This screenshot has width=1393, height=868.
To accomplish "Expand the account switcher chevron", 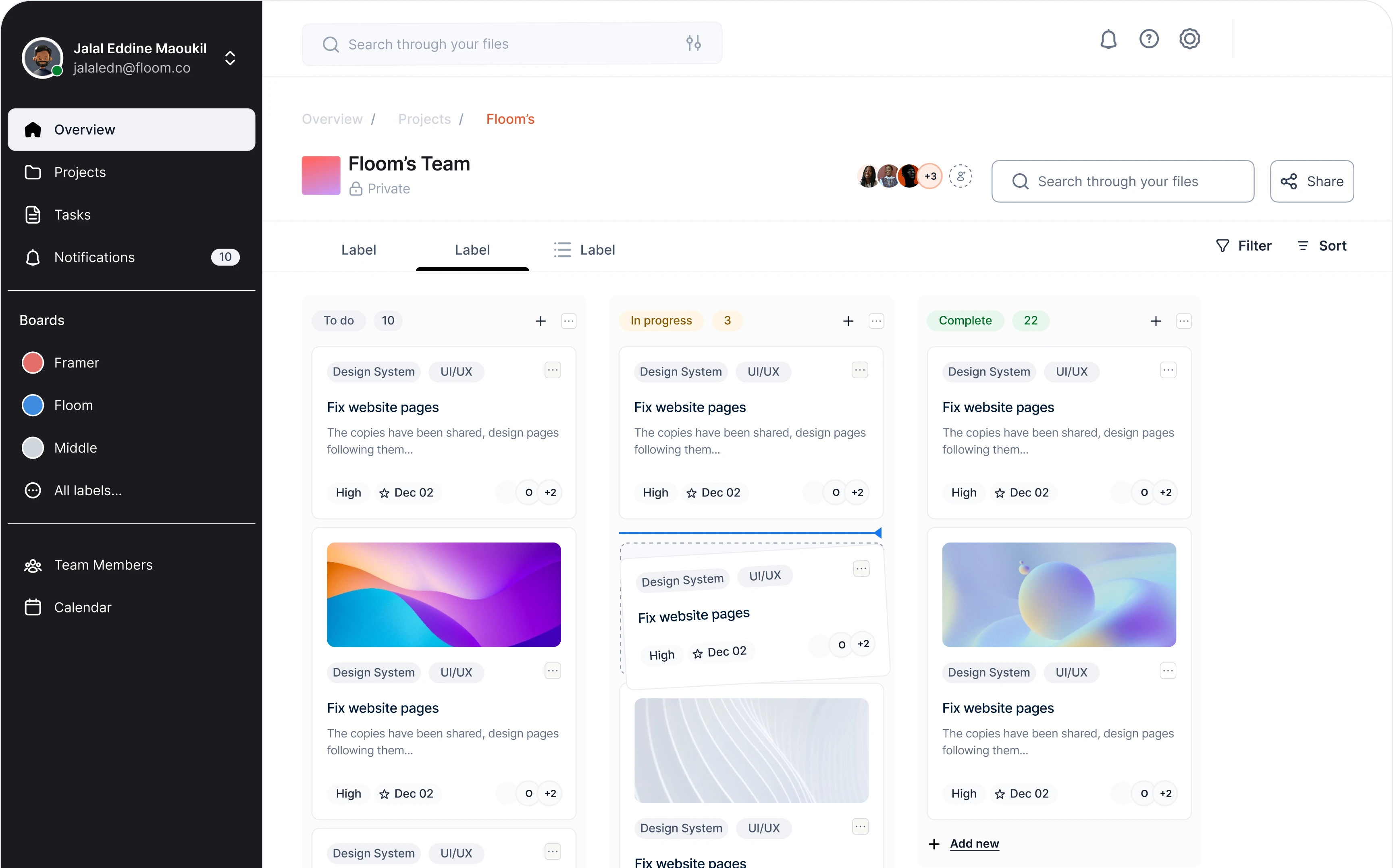I will tap(230, 57).
